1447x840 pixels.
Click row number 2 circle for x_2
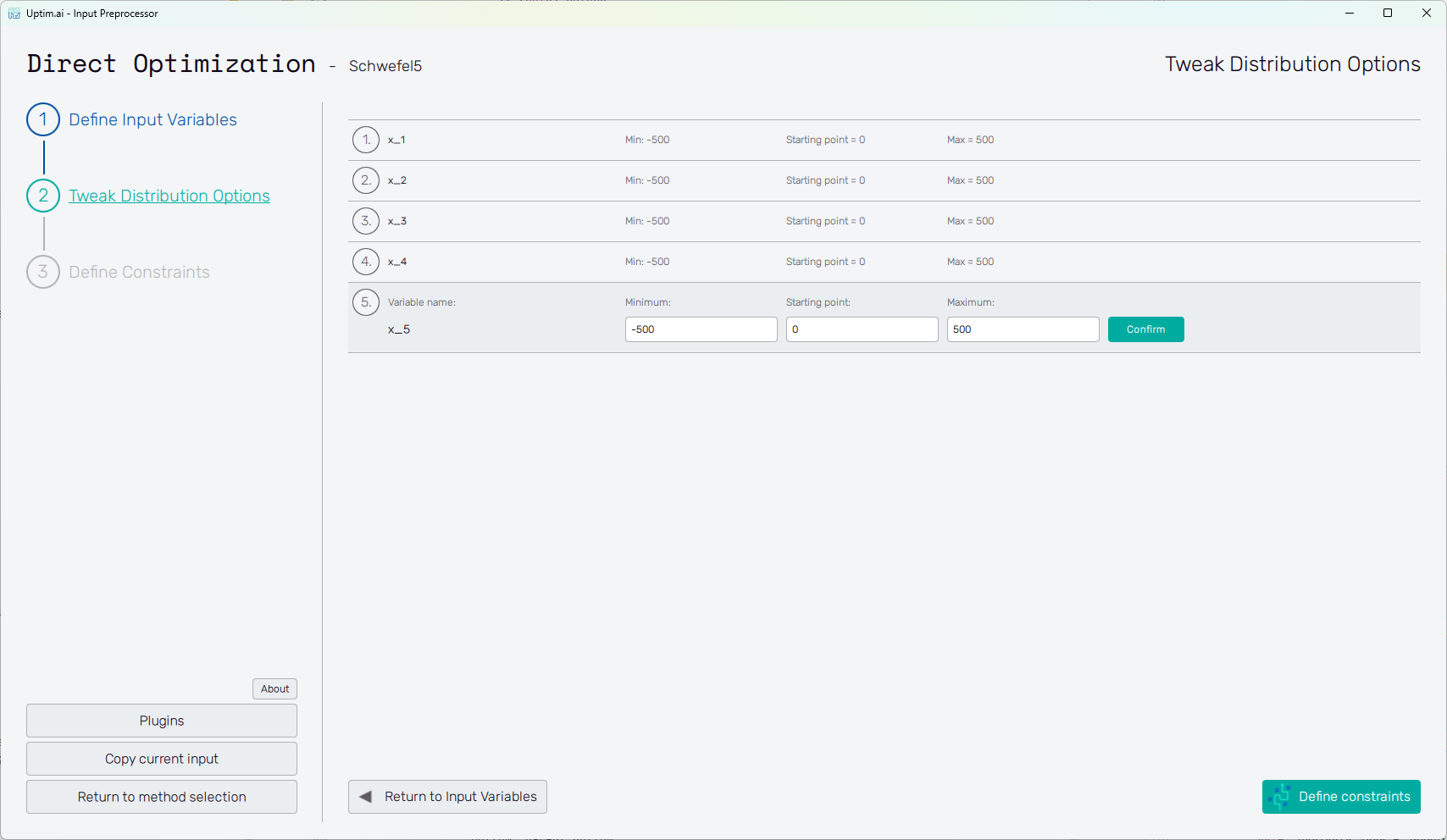pos(366,180)
